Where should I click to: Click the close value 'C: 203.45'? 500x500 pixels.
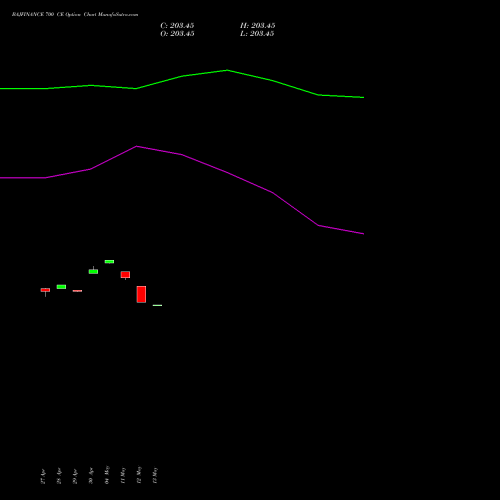click(177, 26)
